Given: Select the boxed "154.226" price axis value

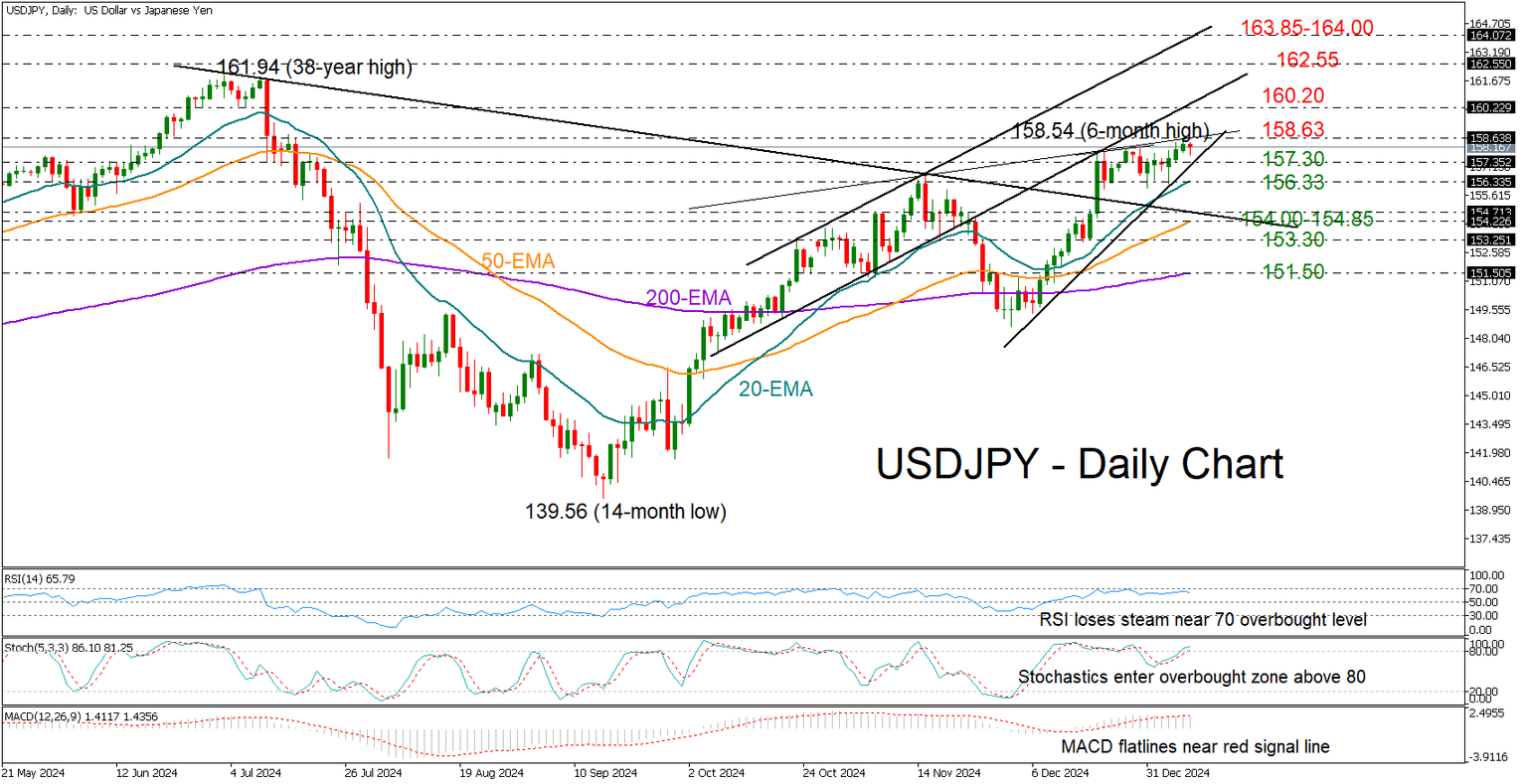Looking at the screenshot, I should [x=1489, y=223].
